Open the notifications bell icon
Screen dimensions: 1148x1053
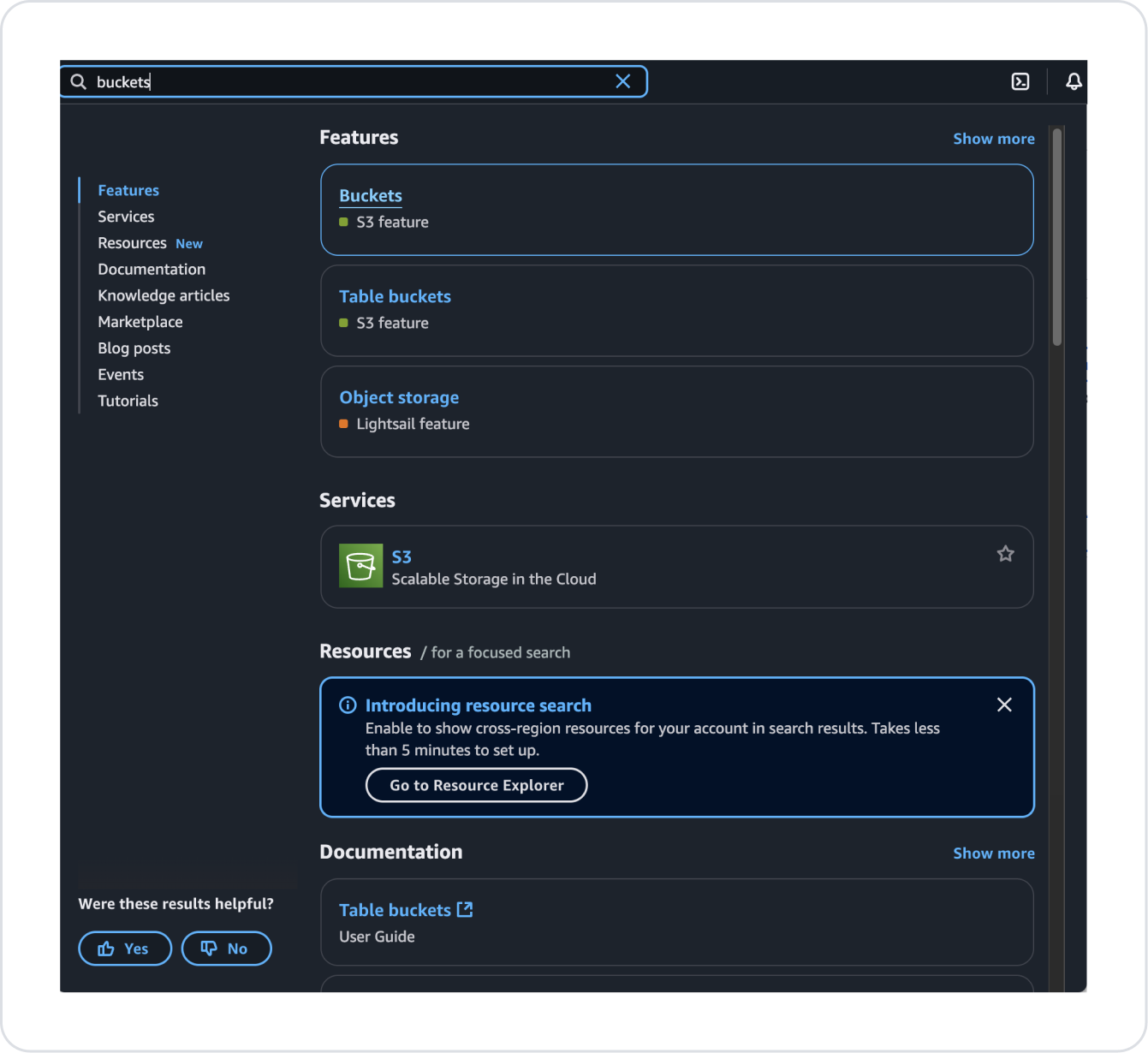[x=1074, y=81]
